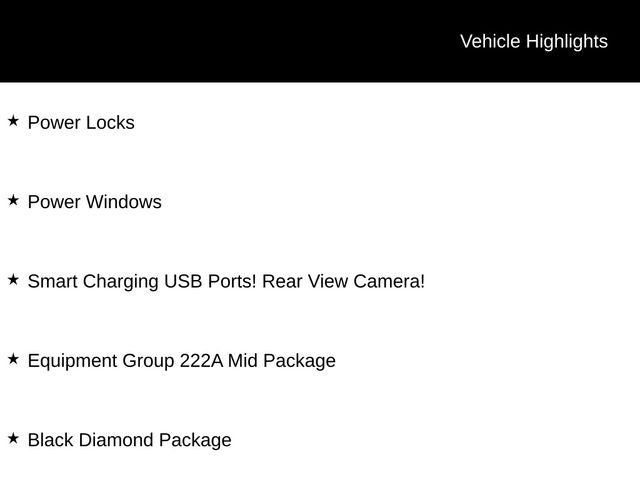Image resolution: width=640 pixels, height=480 pixels.
Task: Click the word "Locks" in the first highlight
Action: (x=110, y=123)
